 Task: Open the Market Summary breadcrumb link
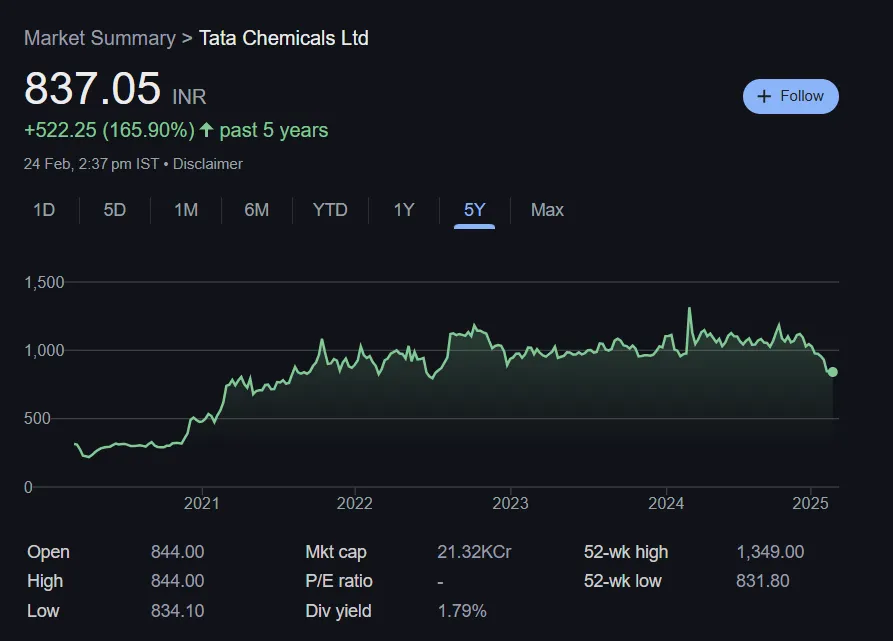tap(100, 38)
